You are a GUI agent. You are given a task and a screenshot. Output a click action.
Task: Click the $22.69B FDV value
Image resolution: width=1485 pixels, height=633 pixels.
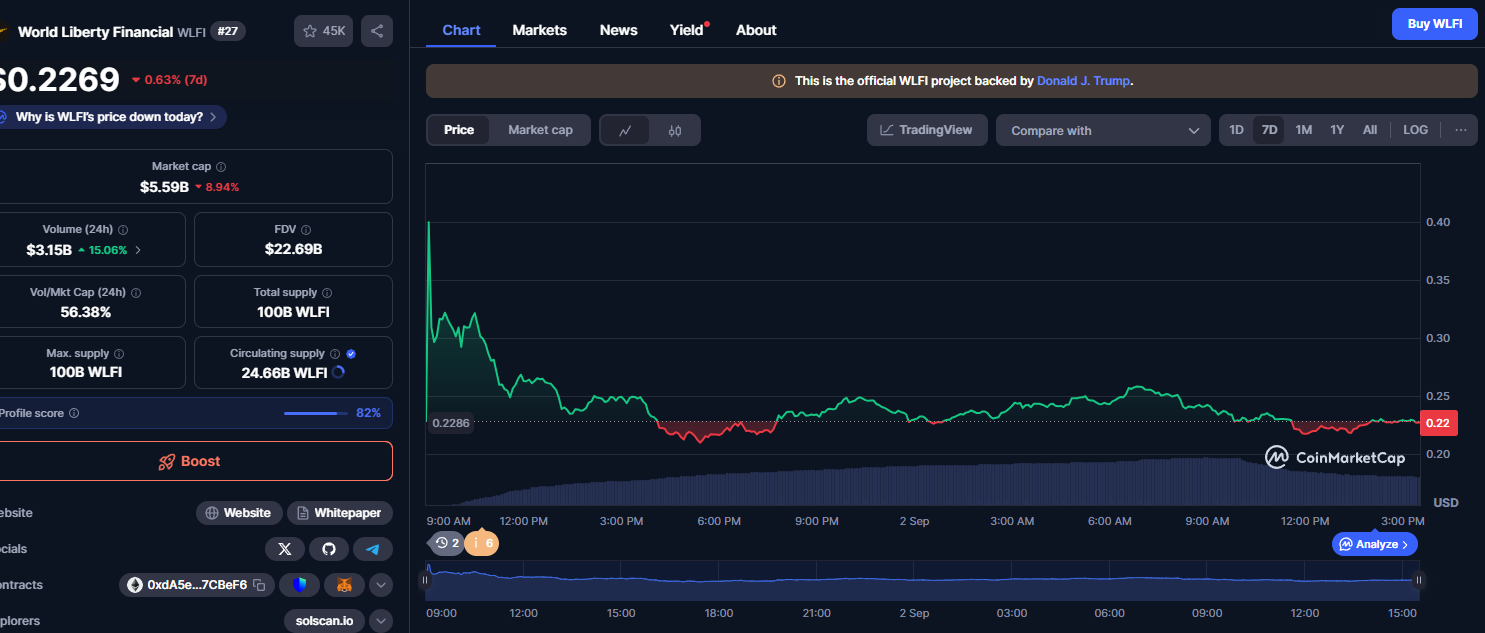coord(293,249)
